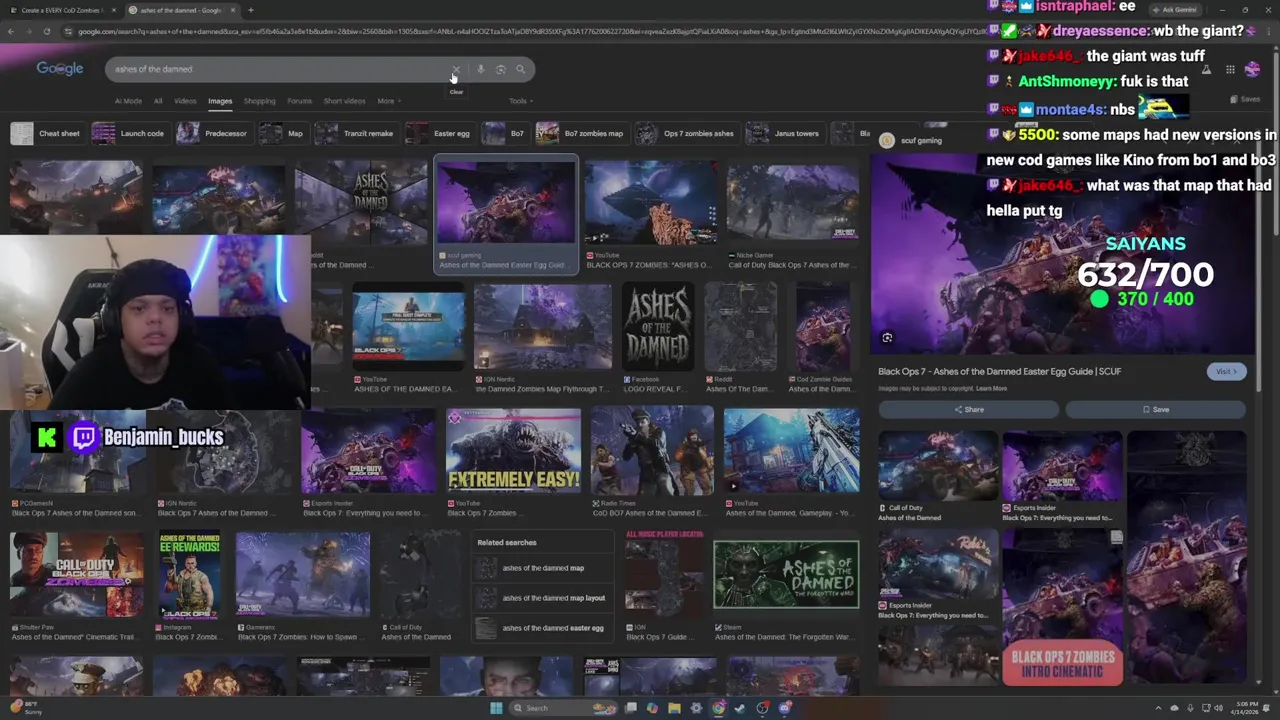
Task: Start voice search with the microphone icon
Action: [481, 69]
